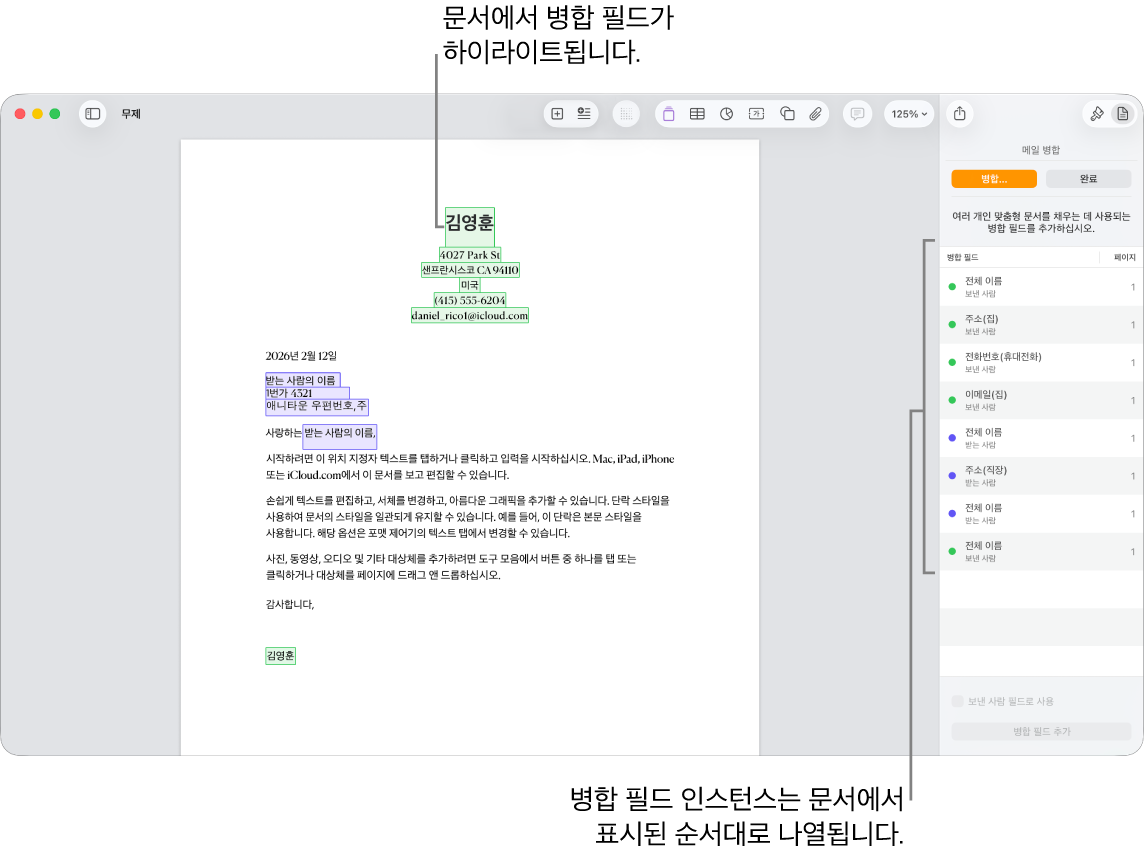
Task: Click the 메일 병합 panel heading
Action: pos(1041,150)
